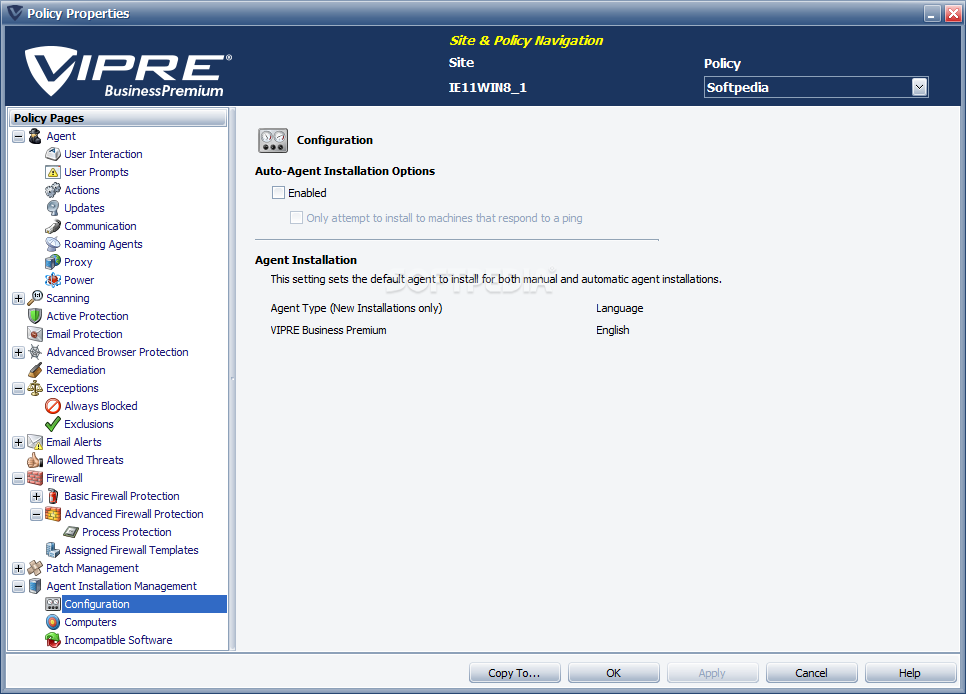This screenshot has width=966, height=694.
Task: Click the Allowed Threats thumbs-up icon
Action: [x=35, y=460]
